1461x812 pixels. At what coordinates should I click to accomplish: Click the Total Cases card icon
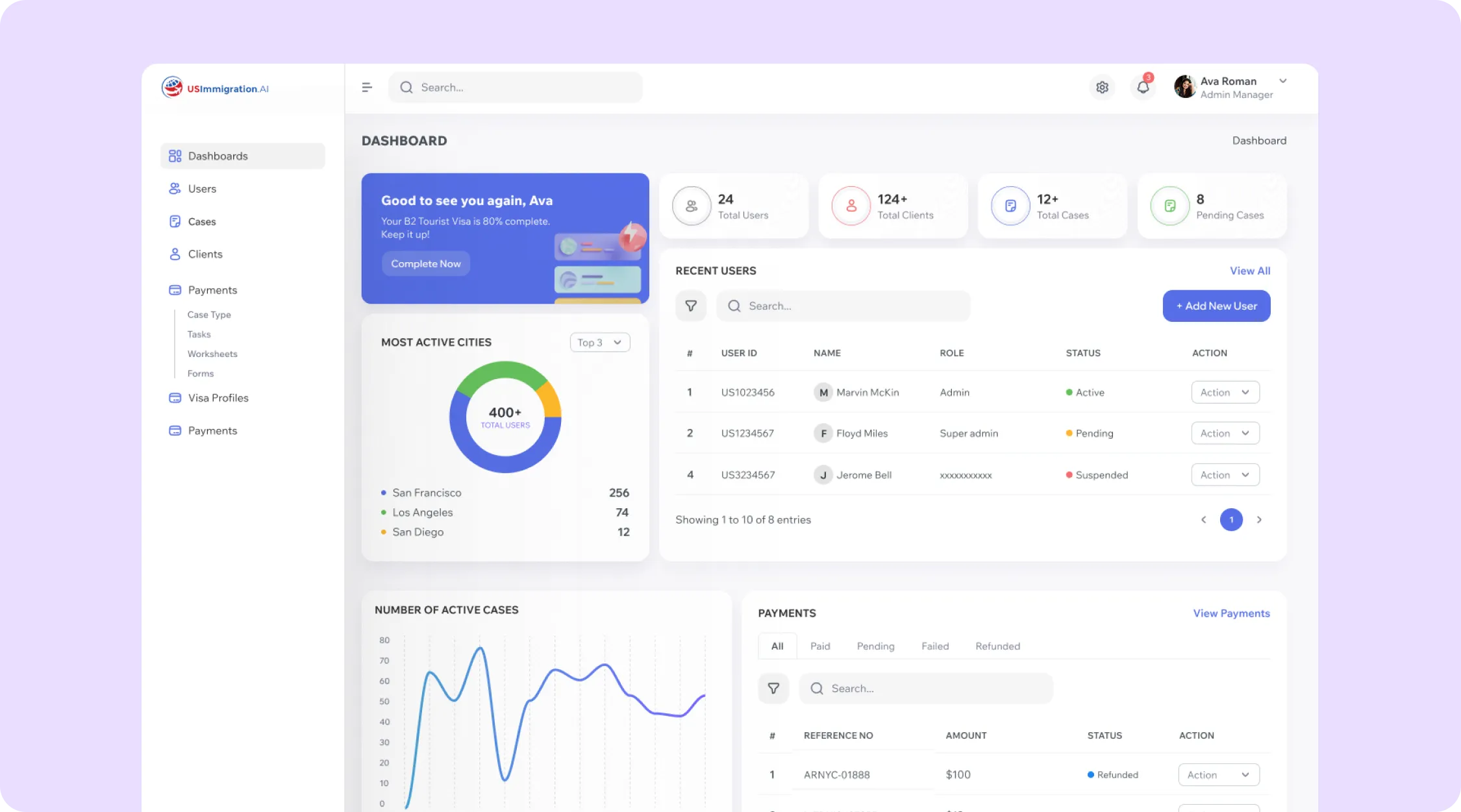pos(1010,206)
